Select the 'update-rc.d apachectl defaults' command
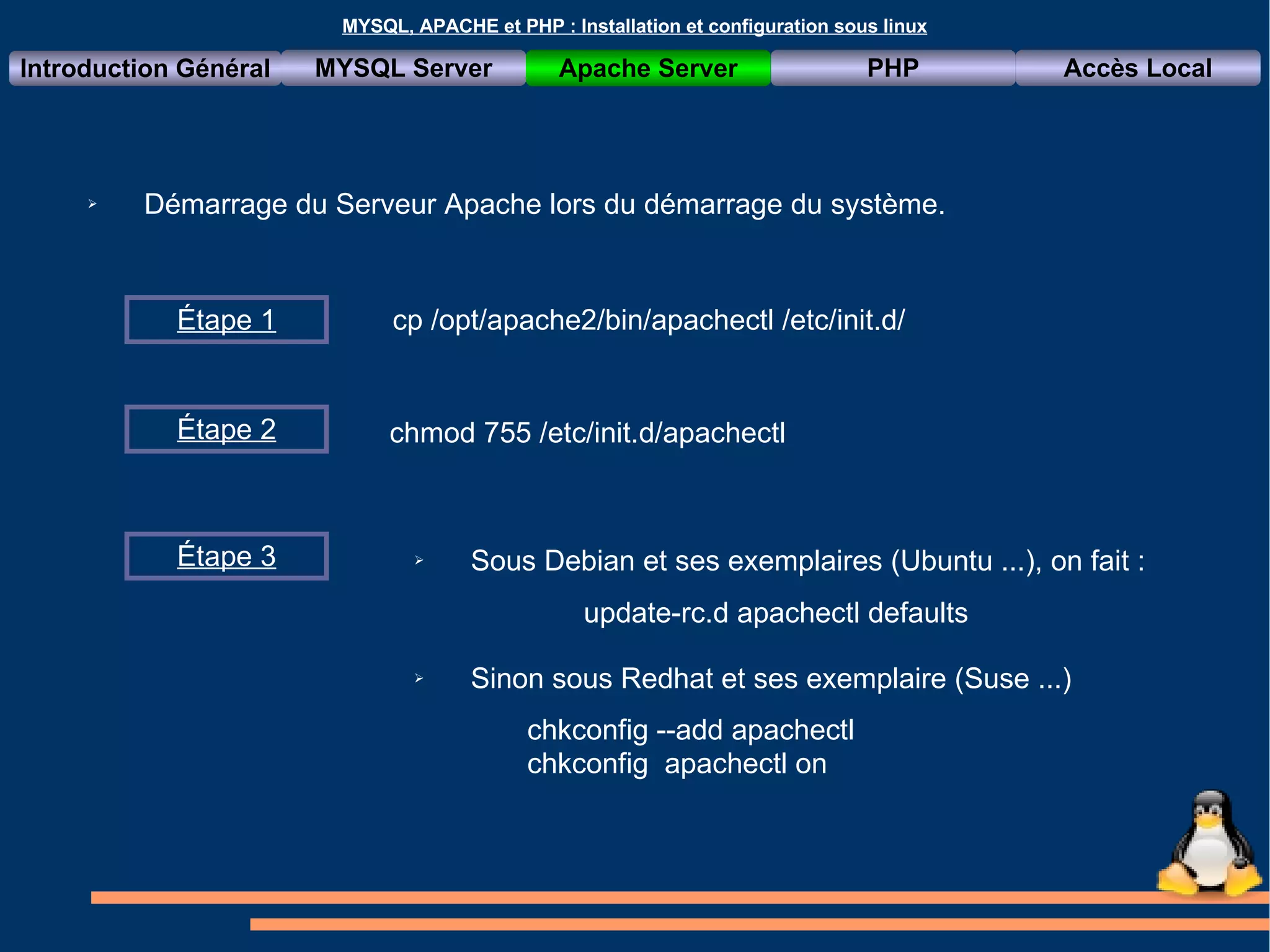Screen dimensions: 1270x952 (776, 613)
